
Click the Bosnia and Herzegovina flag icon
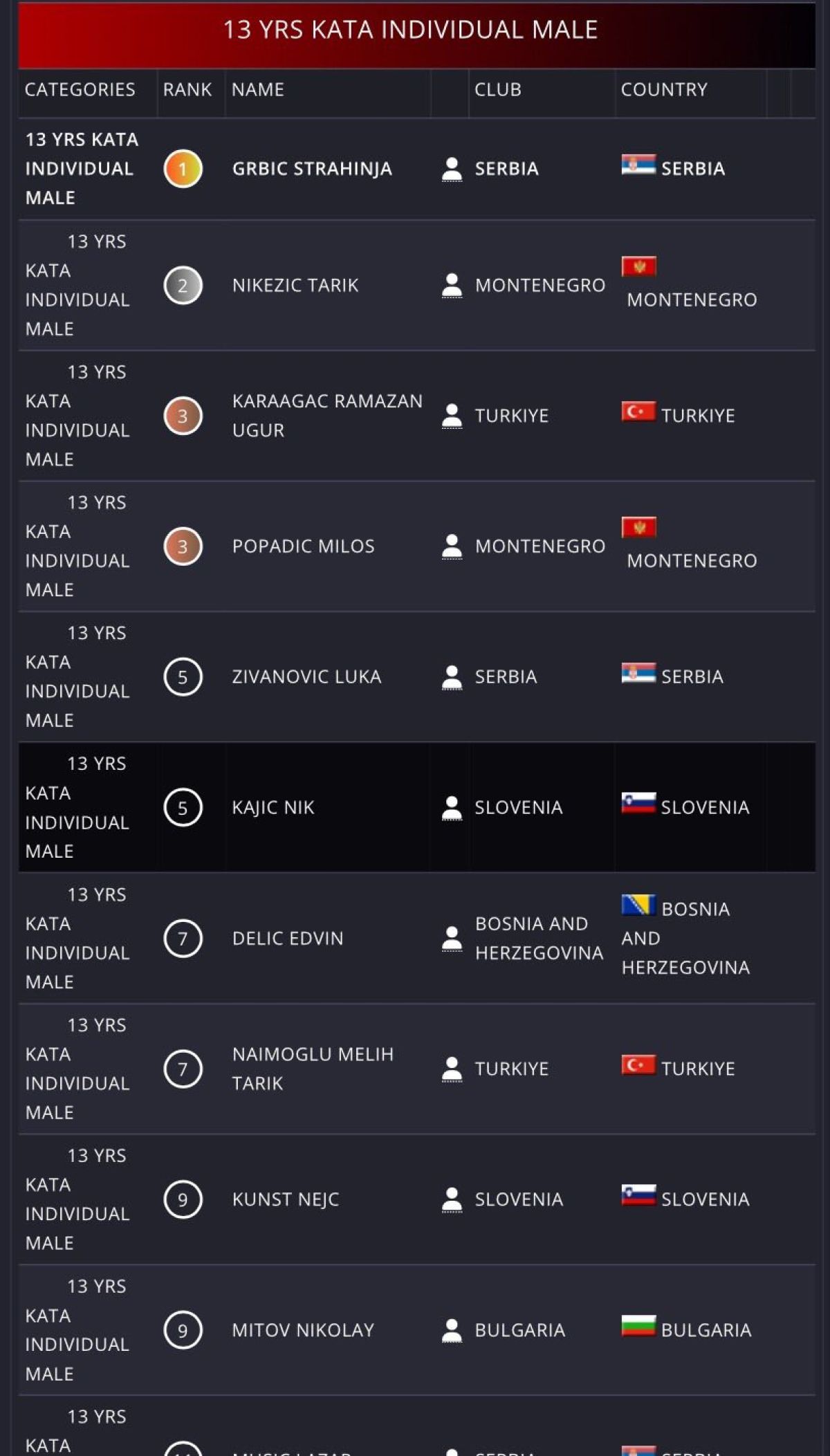(x=638, y=905)
